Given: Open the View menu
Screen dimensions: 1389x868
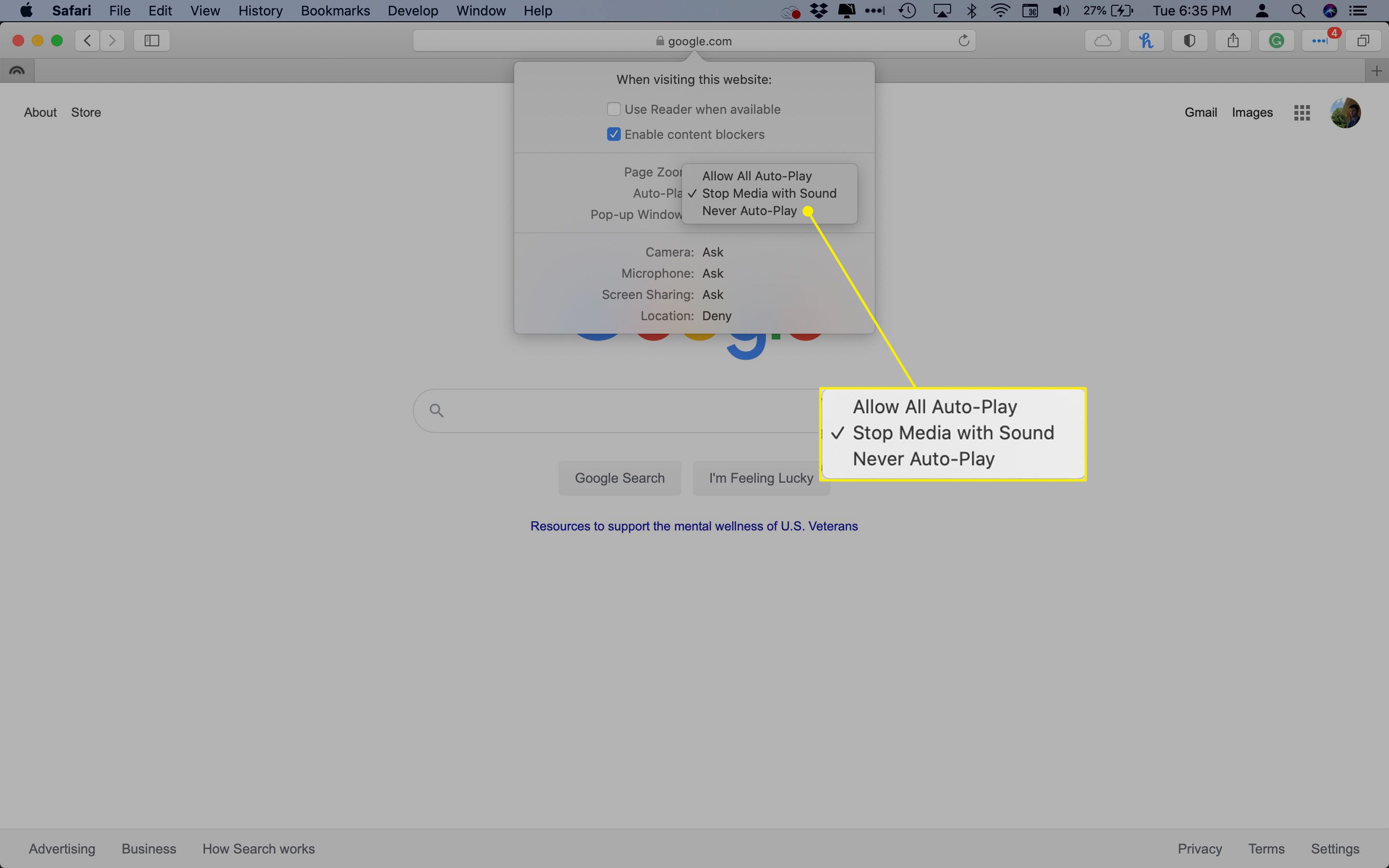Looking at the screenshot, I should pyautogui.click(x=205, y=10).
